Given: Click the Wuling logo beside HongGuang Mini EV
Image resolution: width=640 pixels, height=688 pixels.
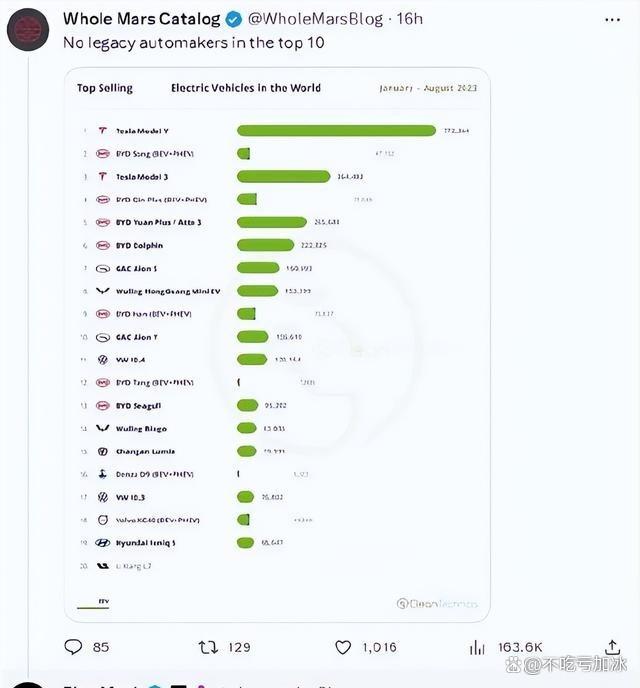Looking at the screenshot, I should click(102, 291).
